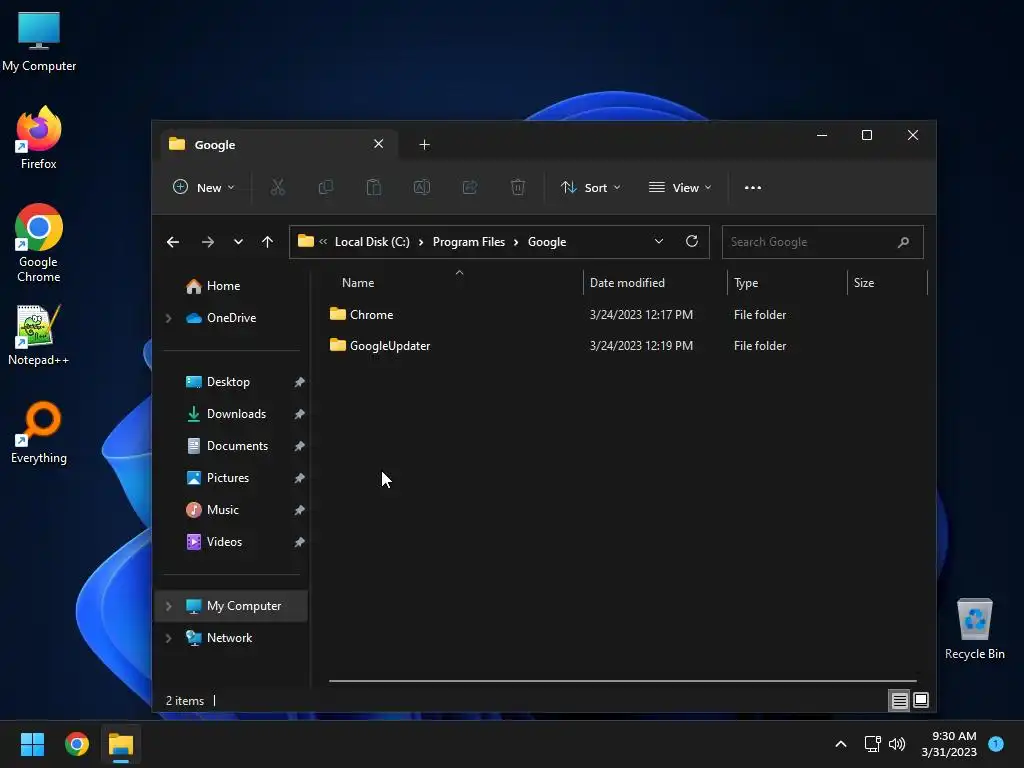Go back with the left arrow

[173, 242]
